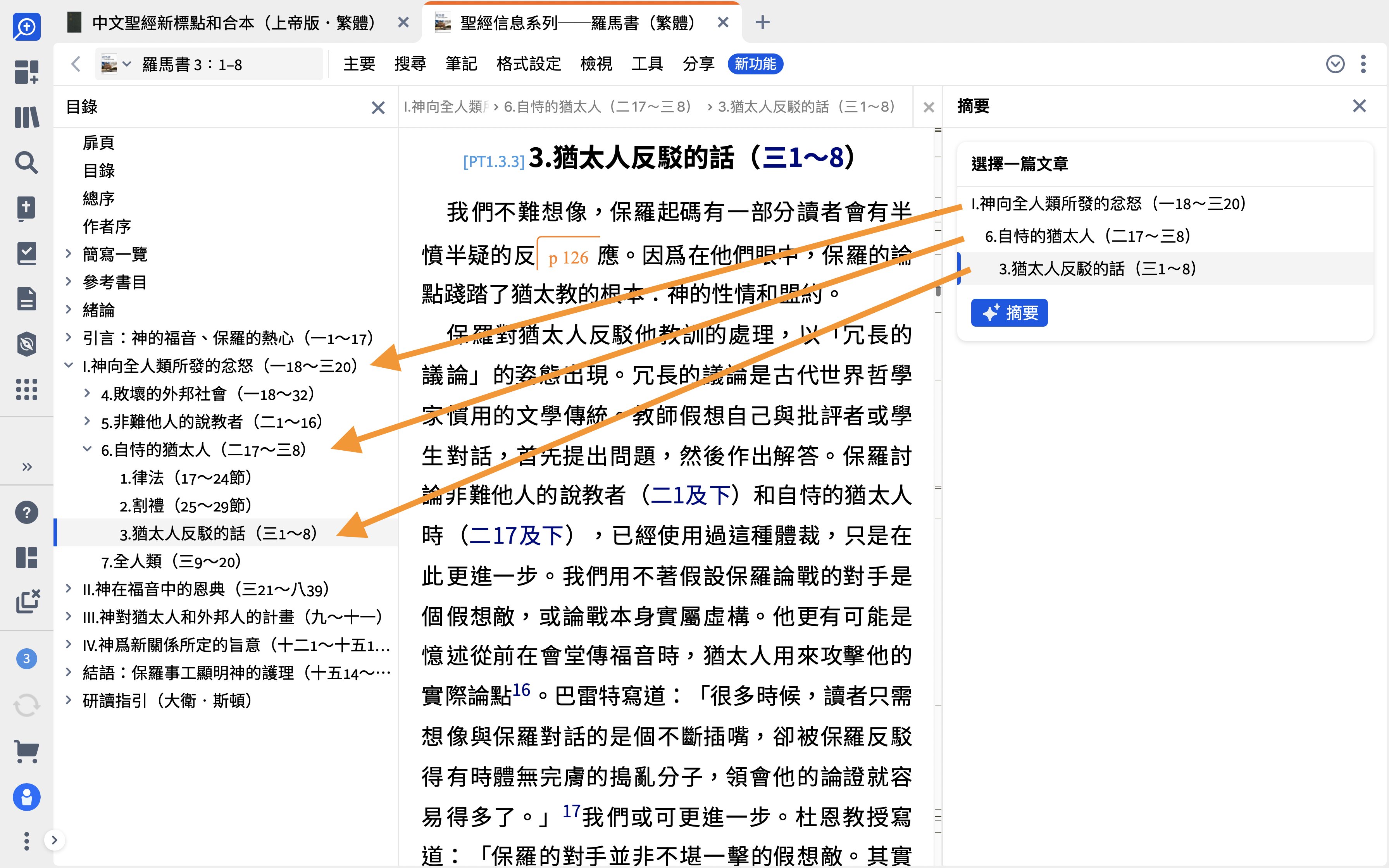Open the Search magnifier in sidebar
Viewport: 1389px width, 868px height.
(26, 162)
